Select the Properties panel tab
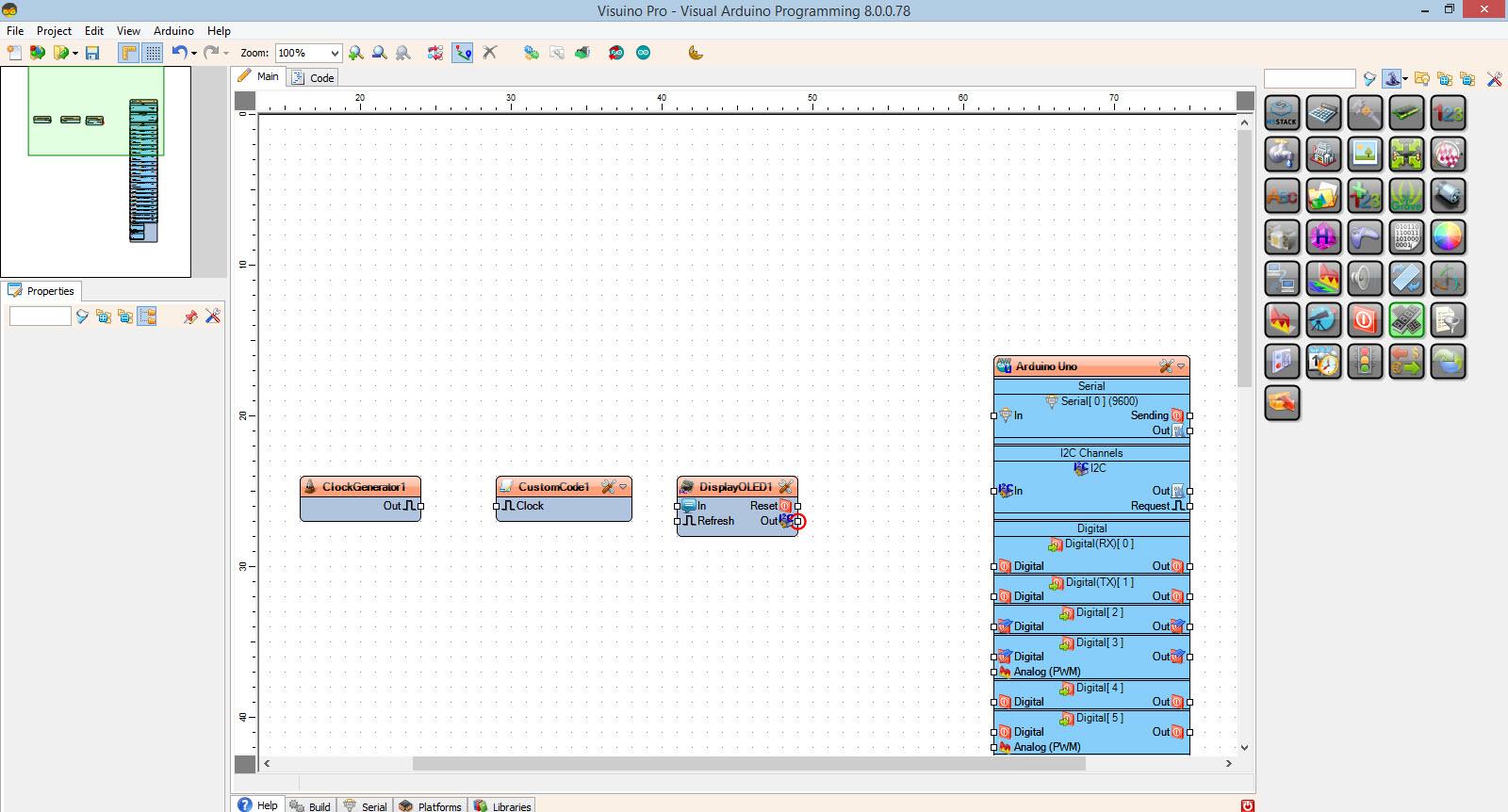This screenshot has height=812, width=1508. pos(41,291)
